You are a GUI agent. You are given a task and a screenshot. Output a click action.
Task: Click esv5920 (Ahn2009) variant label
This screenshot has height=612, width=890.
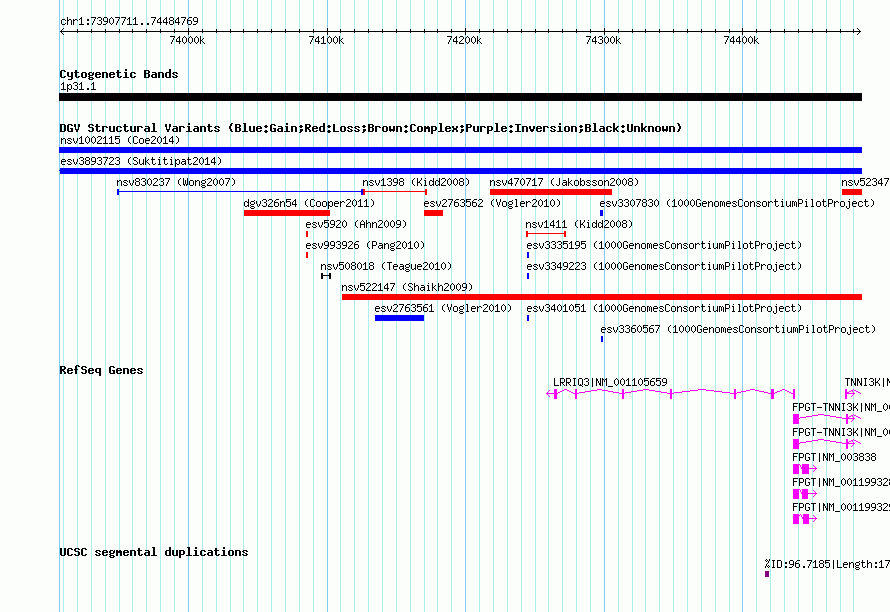(356, 224)
